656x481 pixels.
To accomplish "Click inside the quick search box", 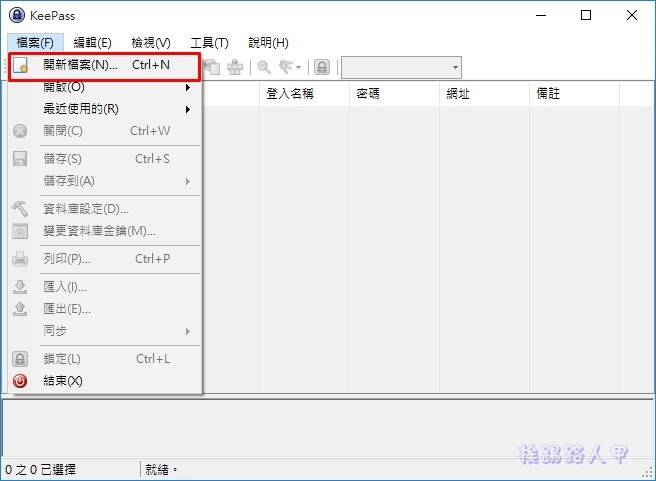I will [x=395, y=67].
